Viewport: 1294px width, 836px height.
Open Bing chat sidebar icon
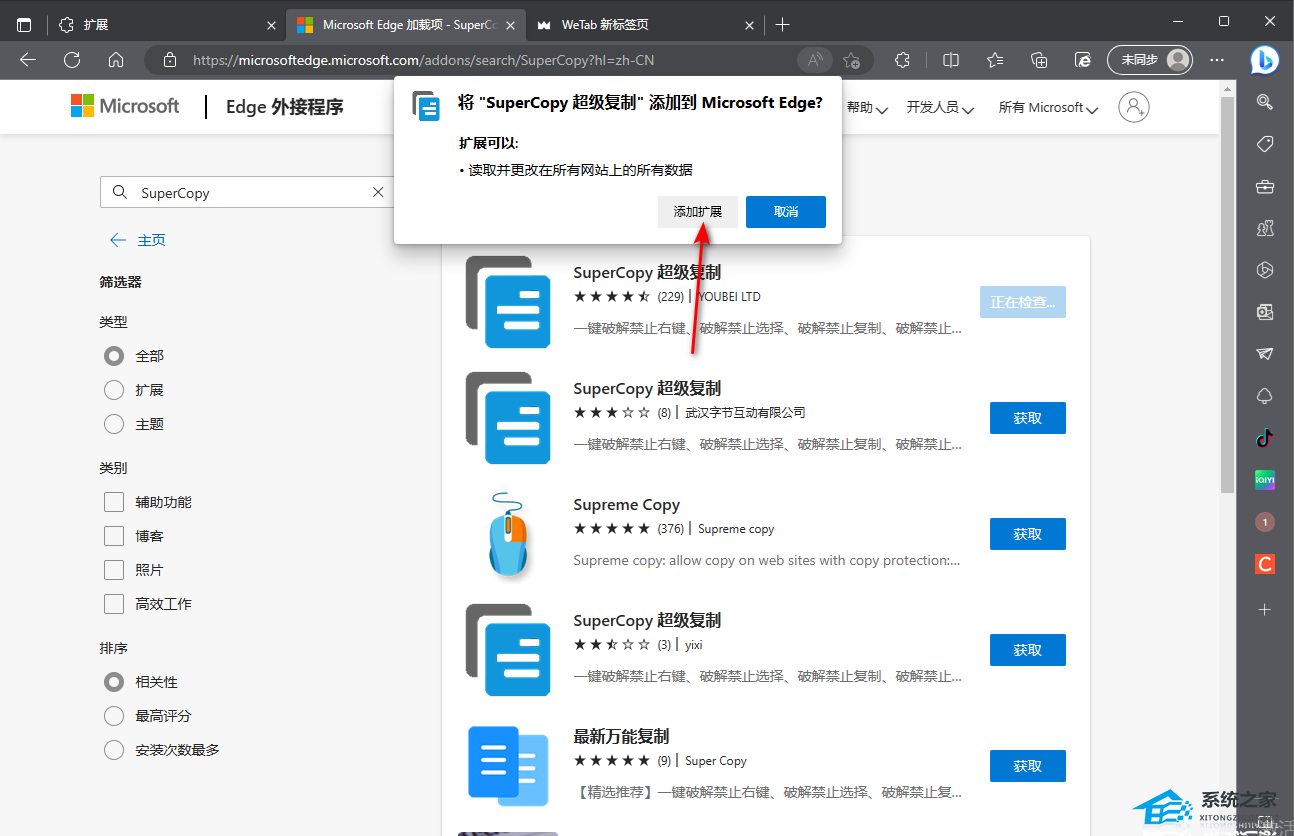click(1264, 60)
